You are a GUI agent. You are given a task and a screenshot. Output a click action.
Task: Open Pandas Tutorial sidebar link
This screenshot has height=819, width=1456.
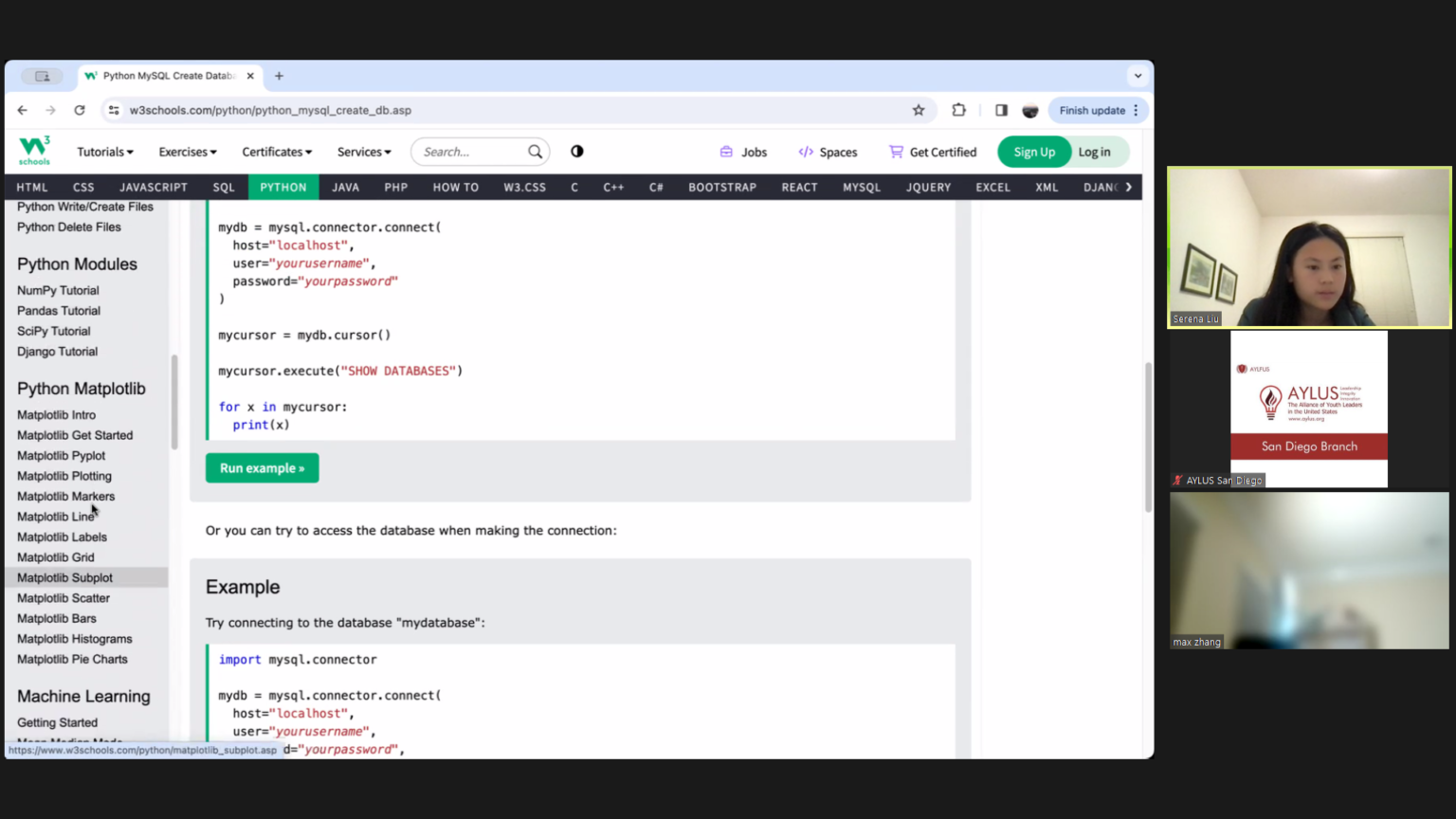tap(59, 311)
